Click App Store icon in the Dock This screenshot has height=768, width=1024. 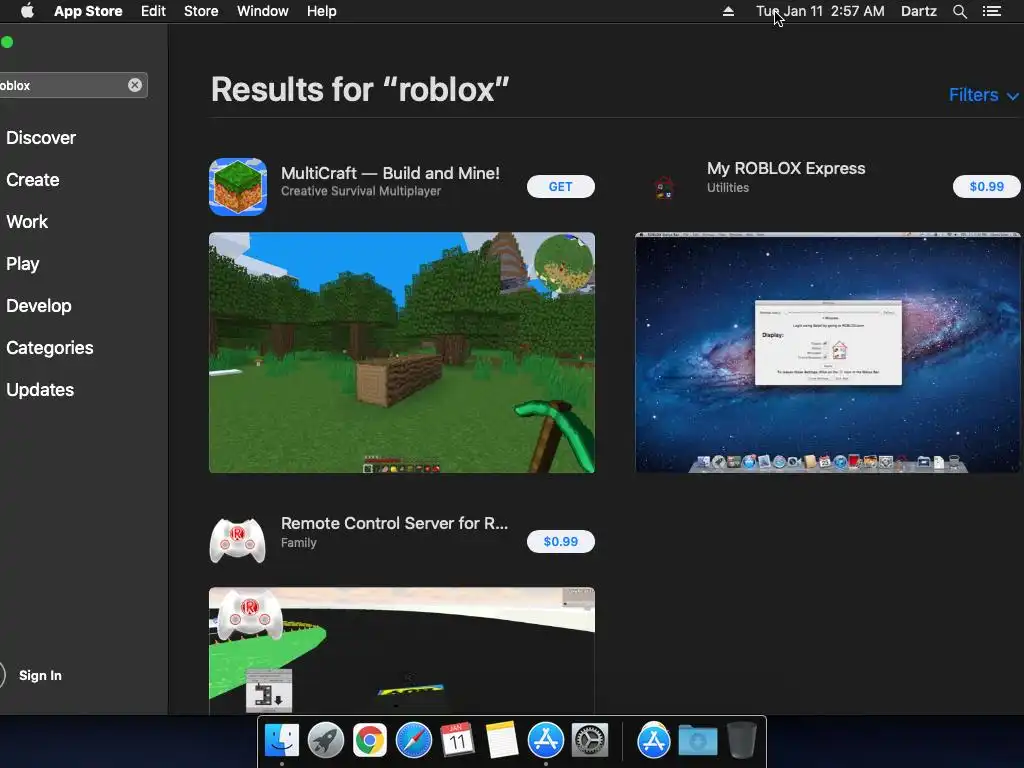545,741
